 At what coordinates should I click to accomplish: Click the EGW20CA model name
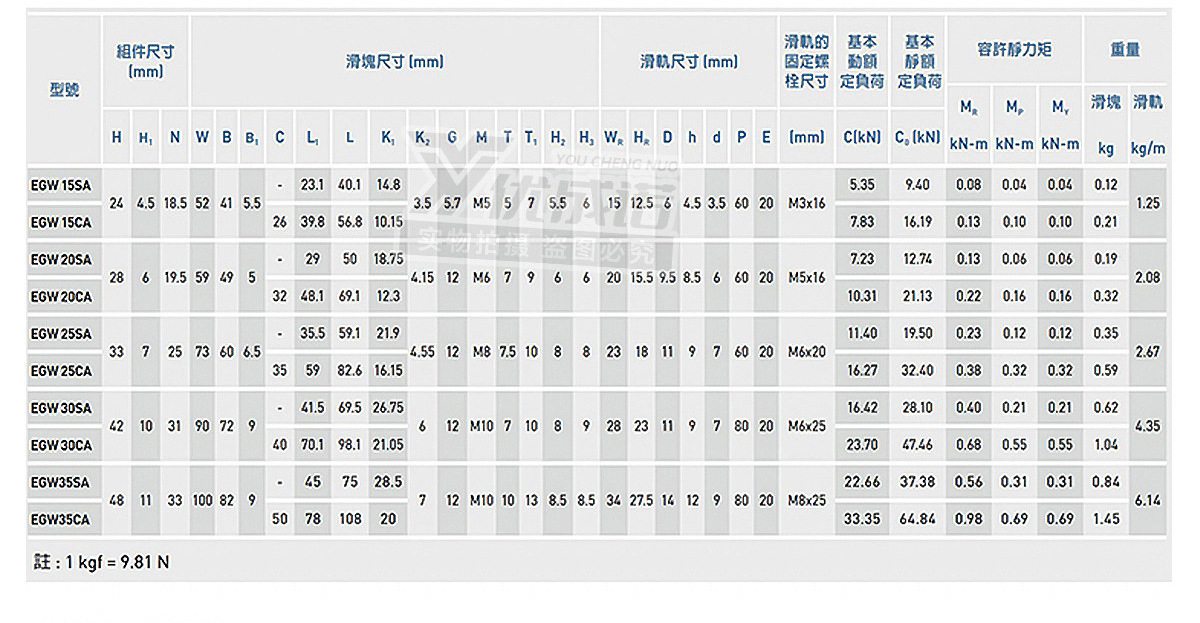coord(61,296)
